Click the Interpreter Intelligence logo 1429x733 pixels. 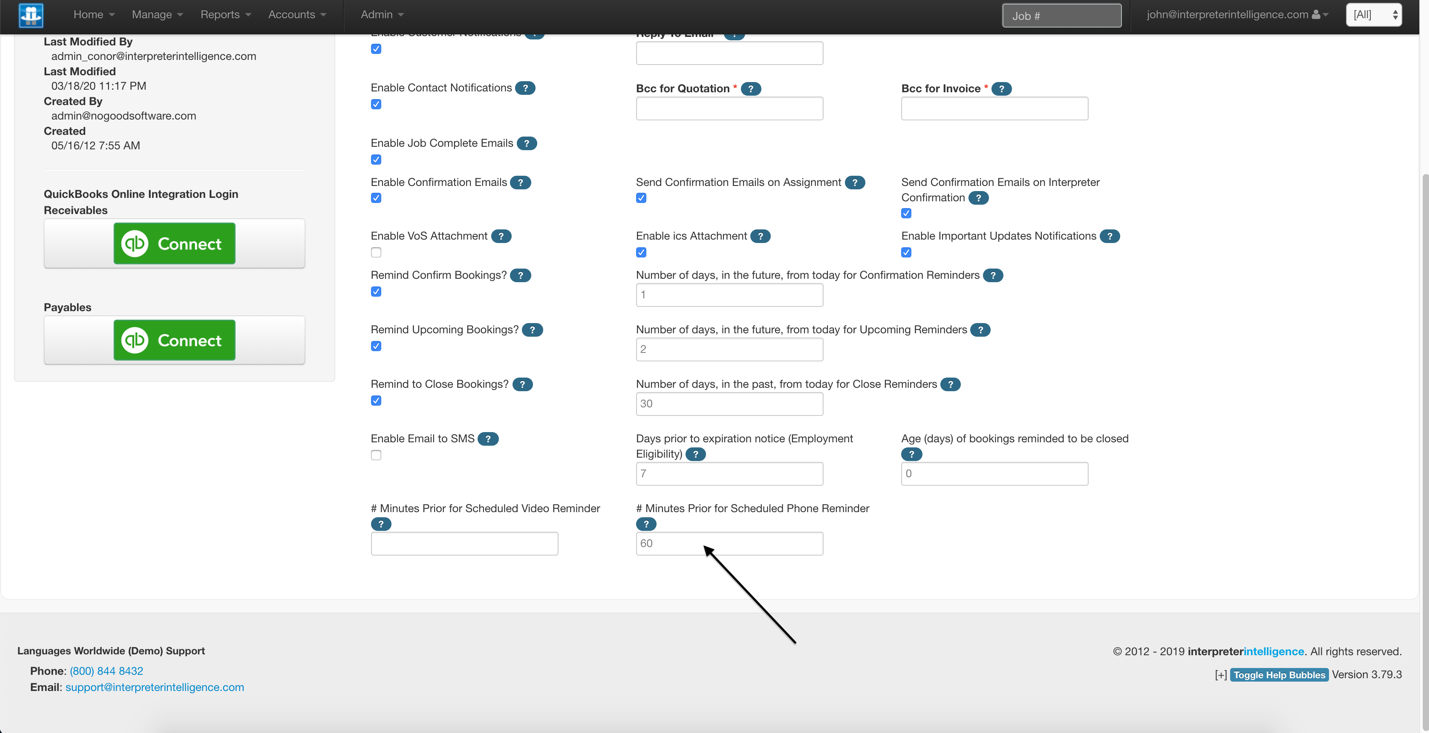30,15
